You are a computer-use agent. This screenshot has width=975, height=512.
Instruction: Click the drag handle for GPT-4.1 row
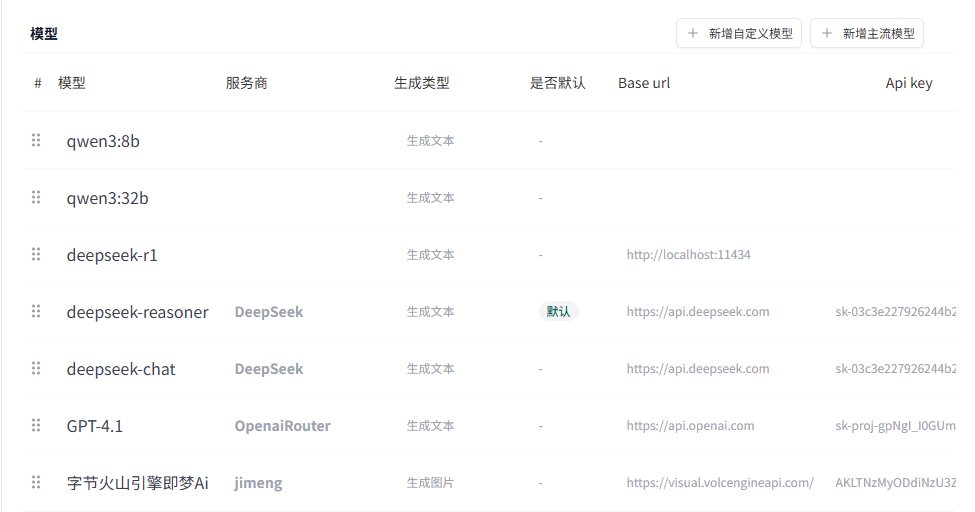point(36,425)
